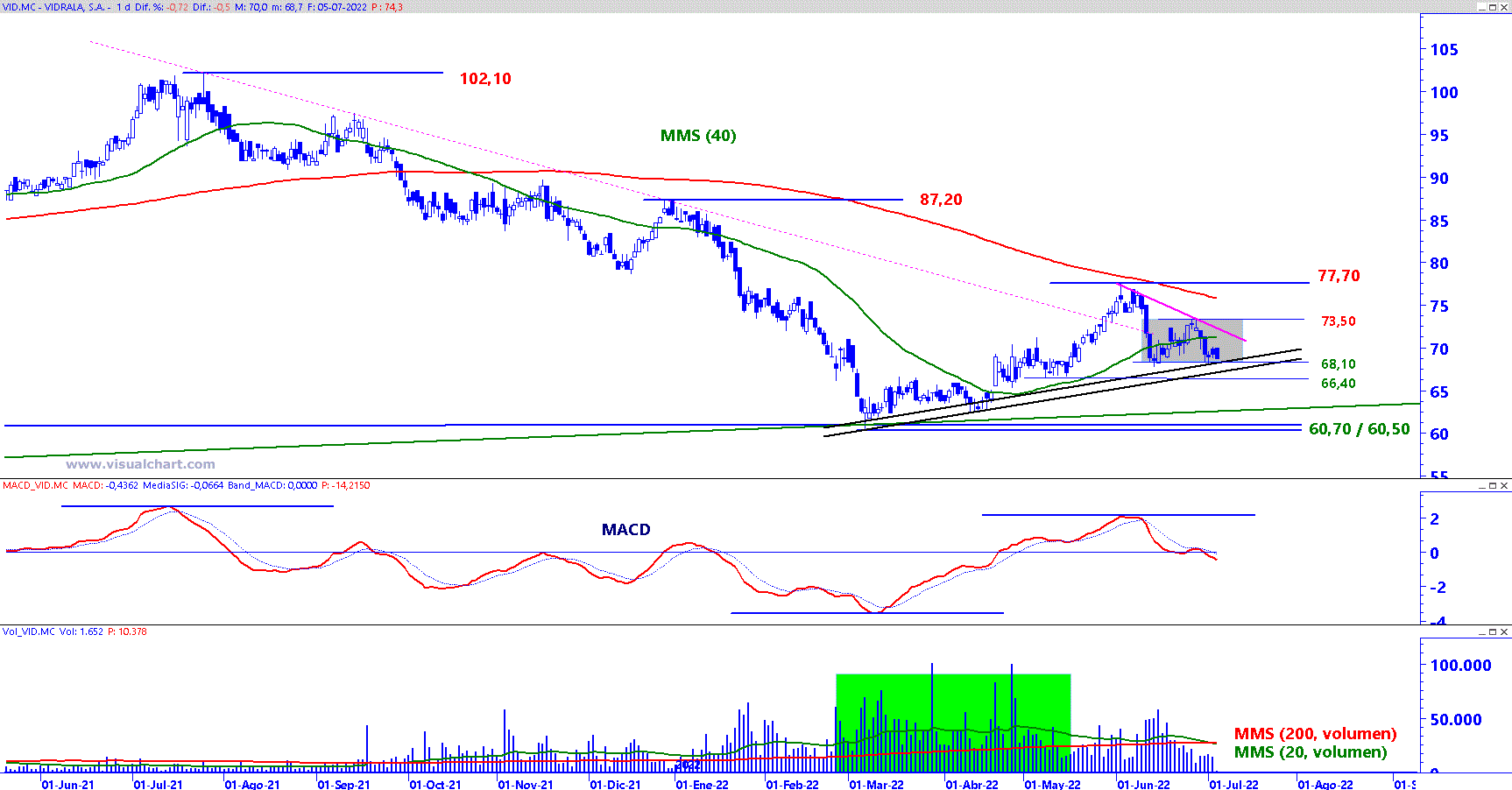
Task: Click the 01-Jun-21 date label
Action: (x=67, y=785)
